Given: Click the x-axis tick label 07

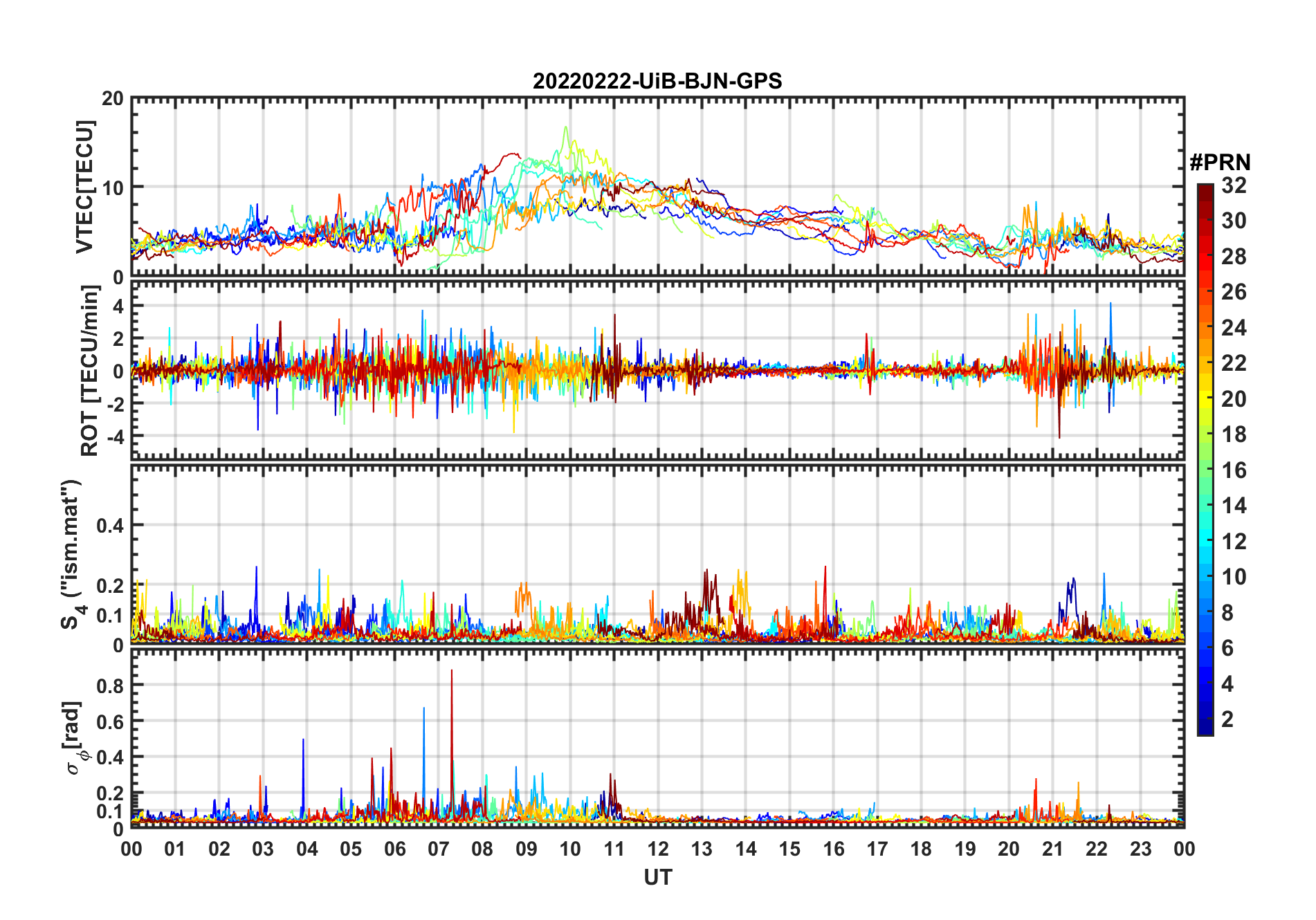Looking at the screenshot, I should pos(439,849).
